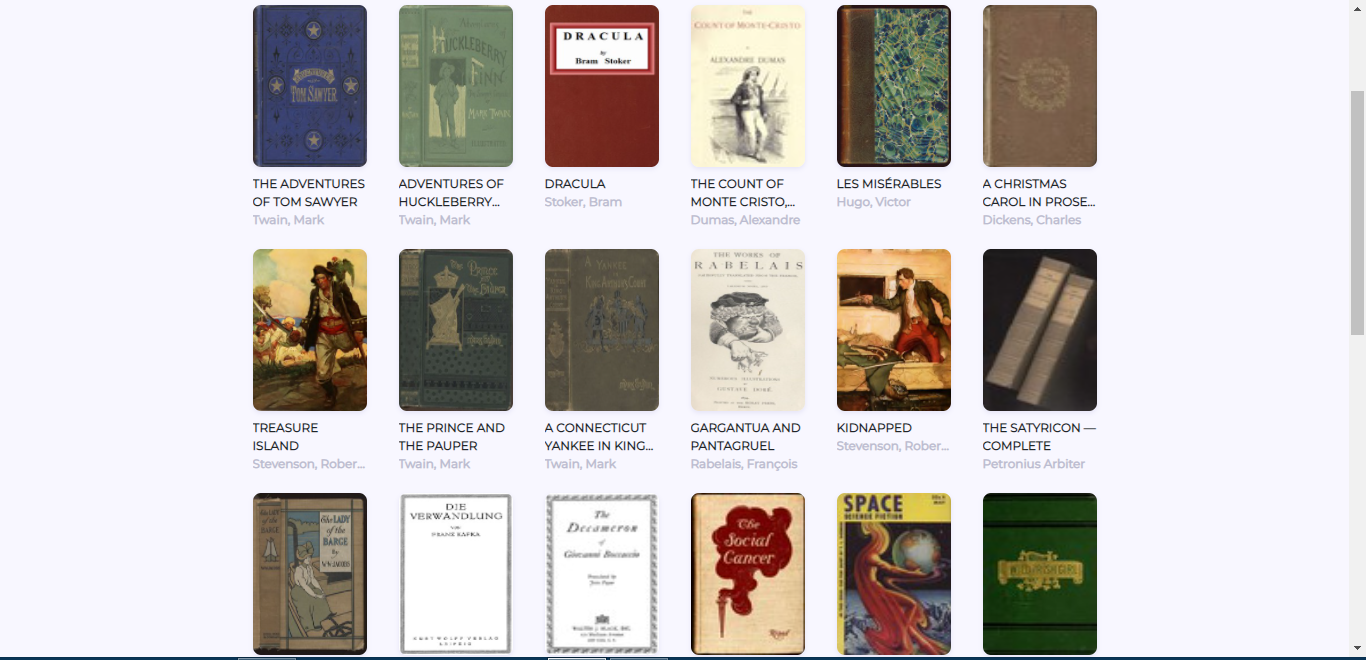Image resolution: width=1366 pixels, height=660 pixels.
Task: Open author link Hugo, Victor
Action: coord(874,202)
